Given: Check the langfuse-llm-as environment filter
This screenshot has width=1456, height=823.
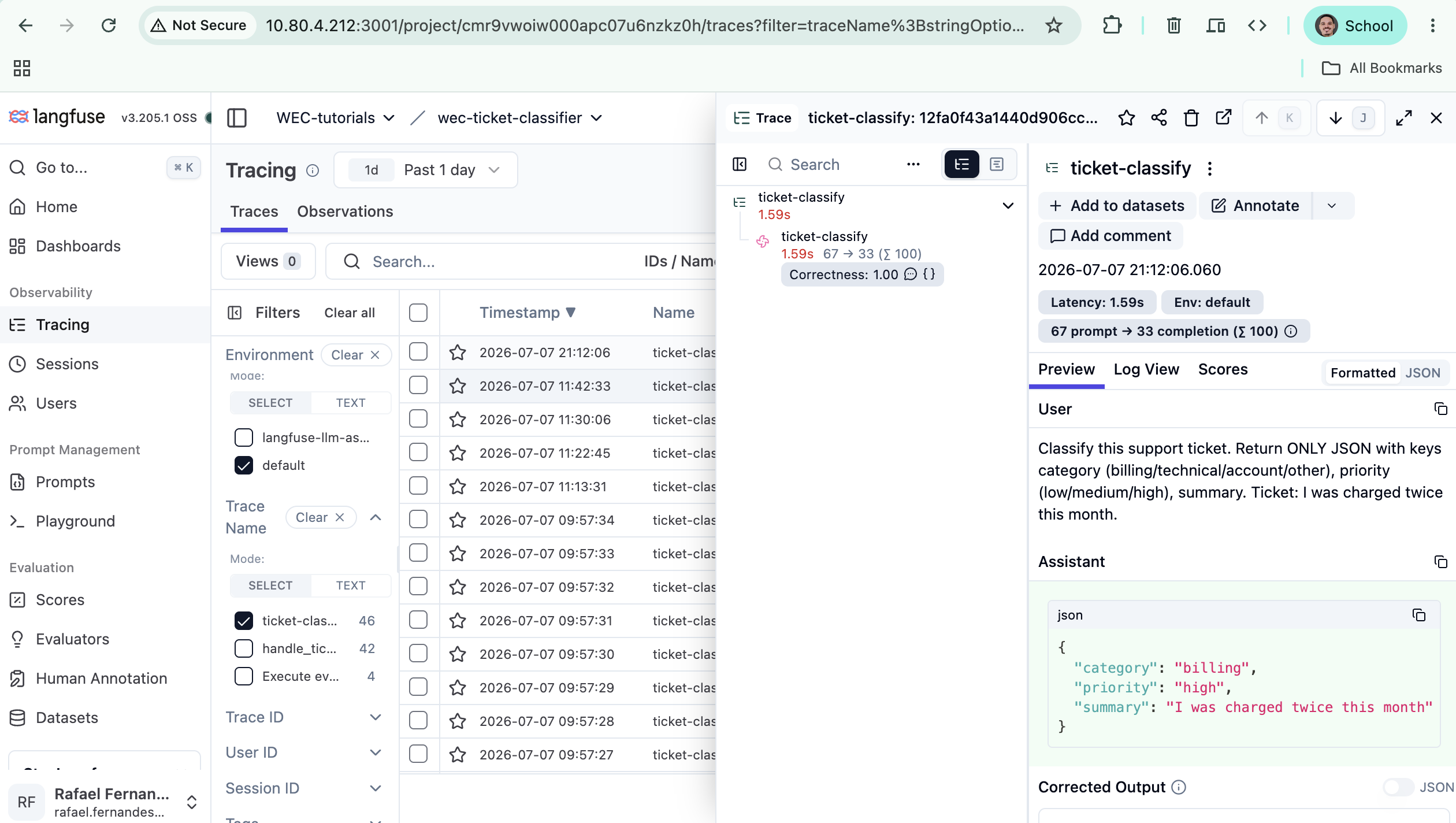Looking at the screenshot, I should (x=244, y=438).
